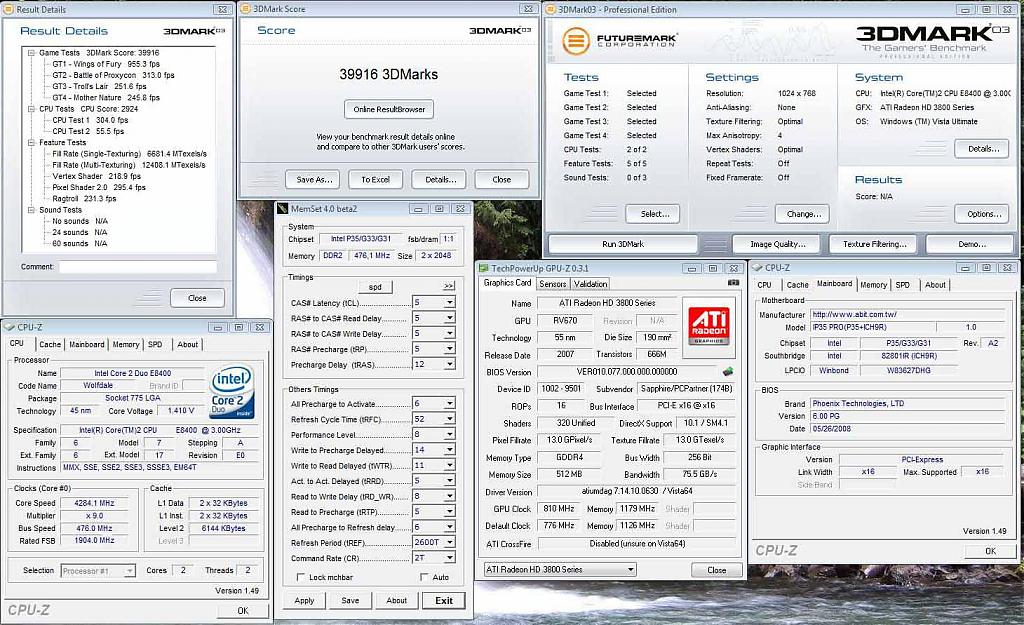Click the ATI Radeon logo in GPU-Z
The height and width of the screenshot is (625, 1024).
[x=709, y=327]
